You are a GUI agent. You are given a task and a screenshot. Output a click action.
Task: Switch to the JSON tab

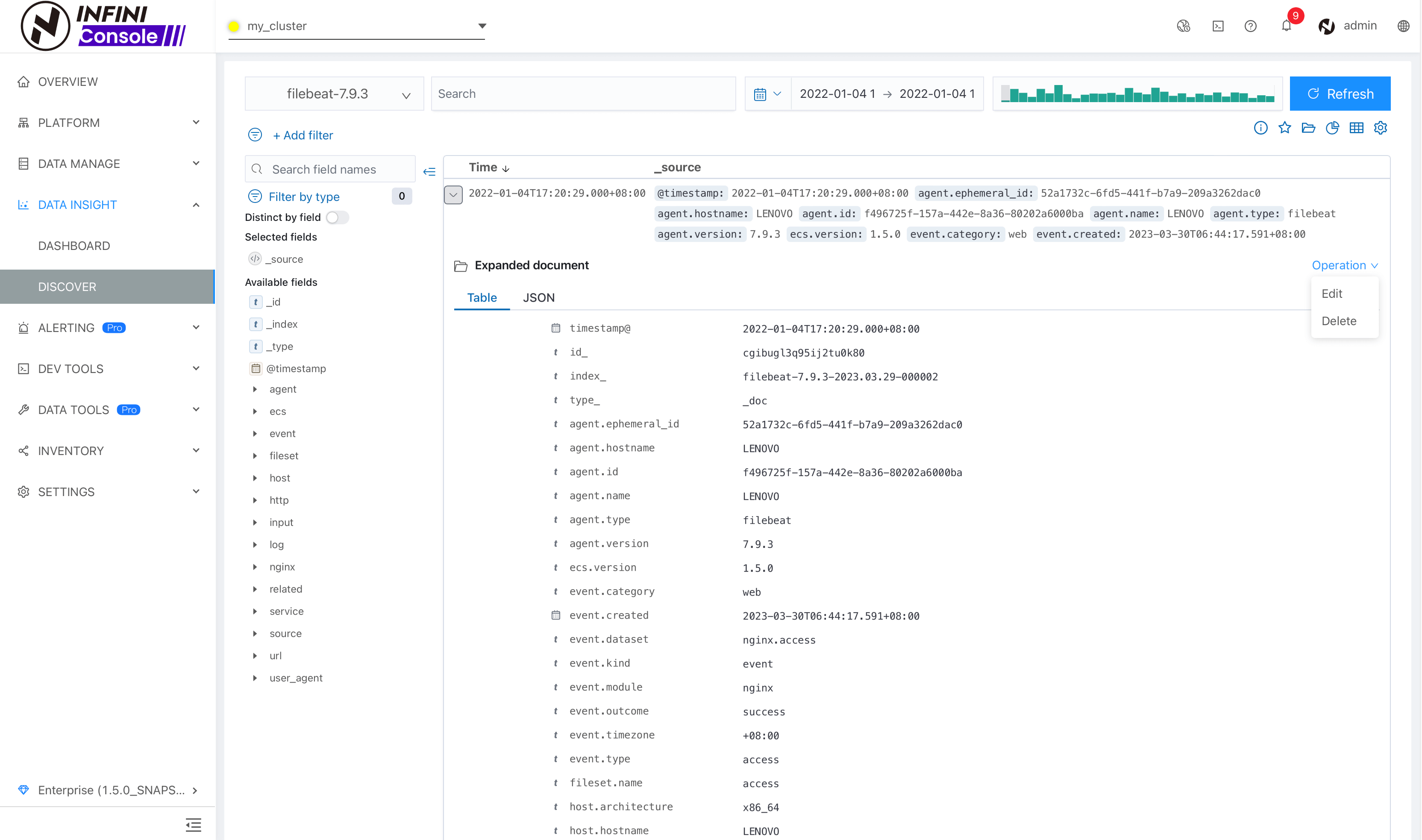pos(538,298)
